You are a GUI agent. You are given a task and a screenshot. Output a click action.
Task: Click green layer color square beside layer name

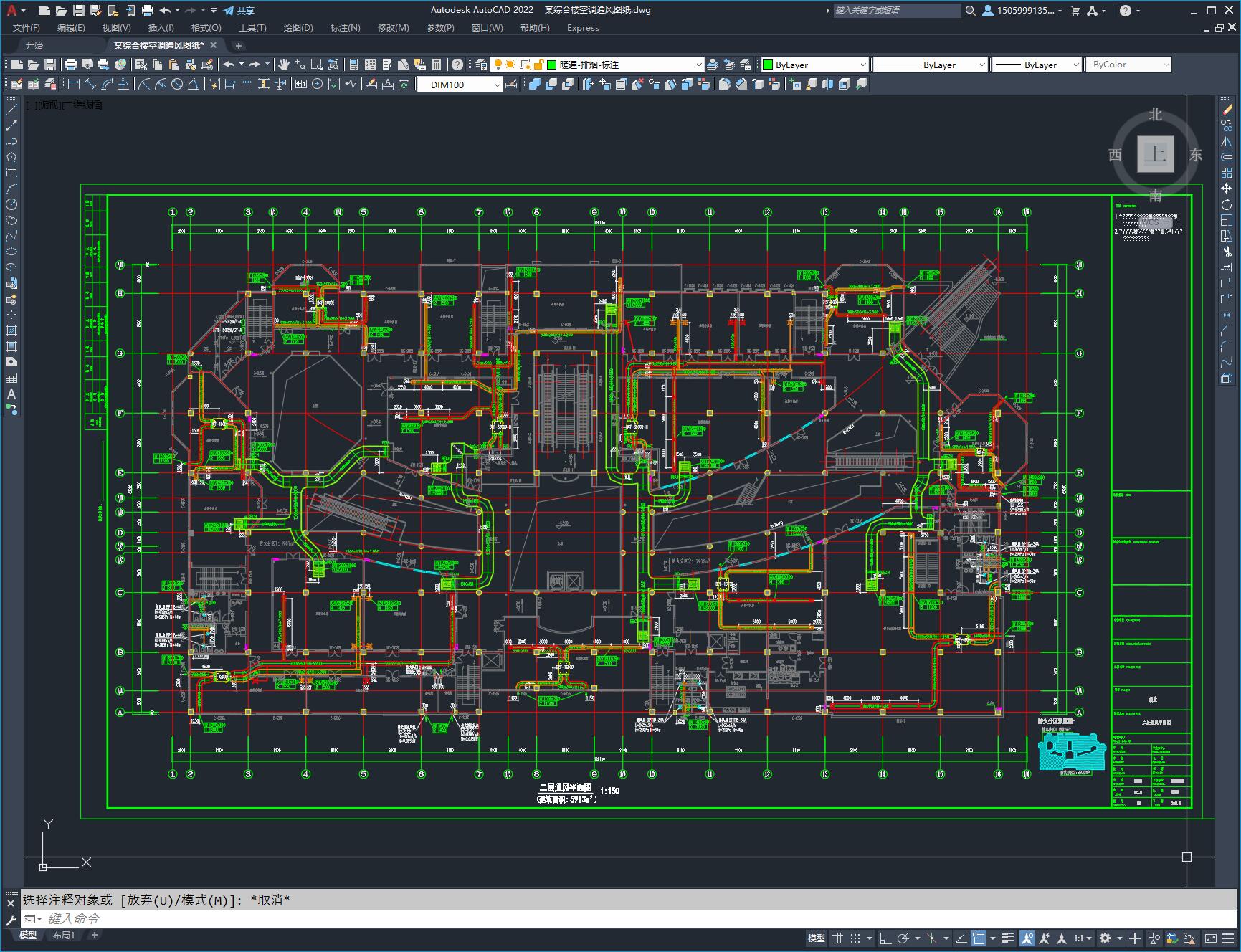tap(552, 65)
